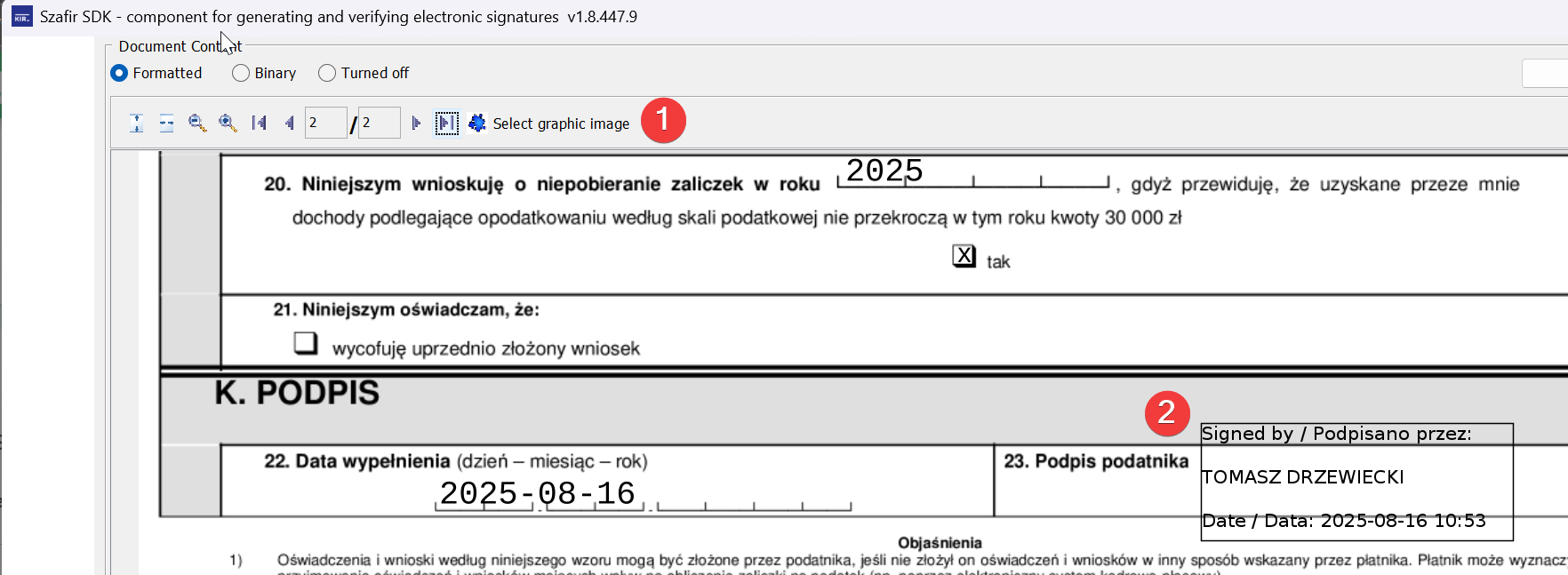The width and height of the screenshot is (1568, 575).
Task: Check 'wycofuję uprzednio złożony wniosek' box
Action: pyautogui.click(x=306, y=343)
